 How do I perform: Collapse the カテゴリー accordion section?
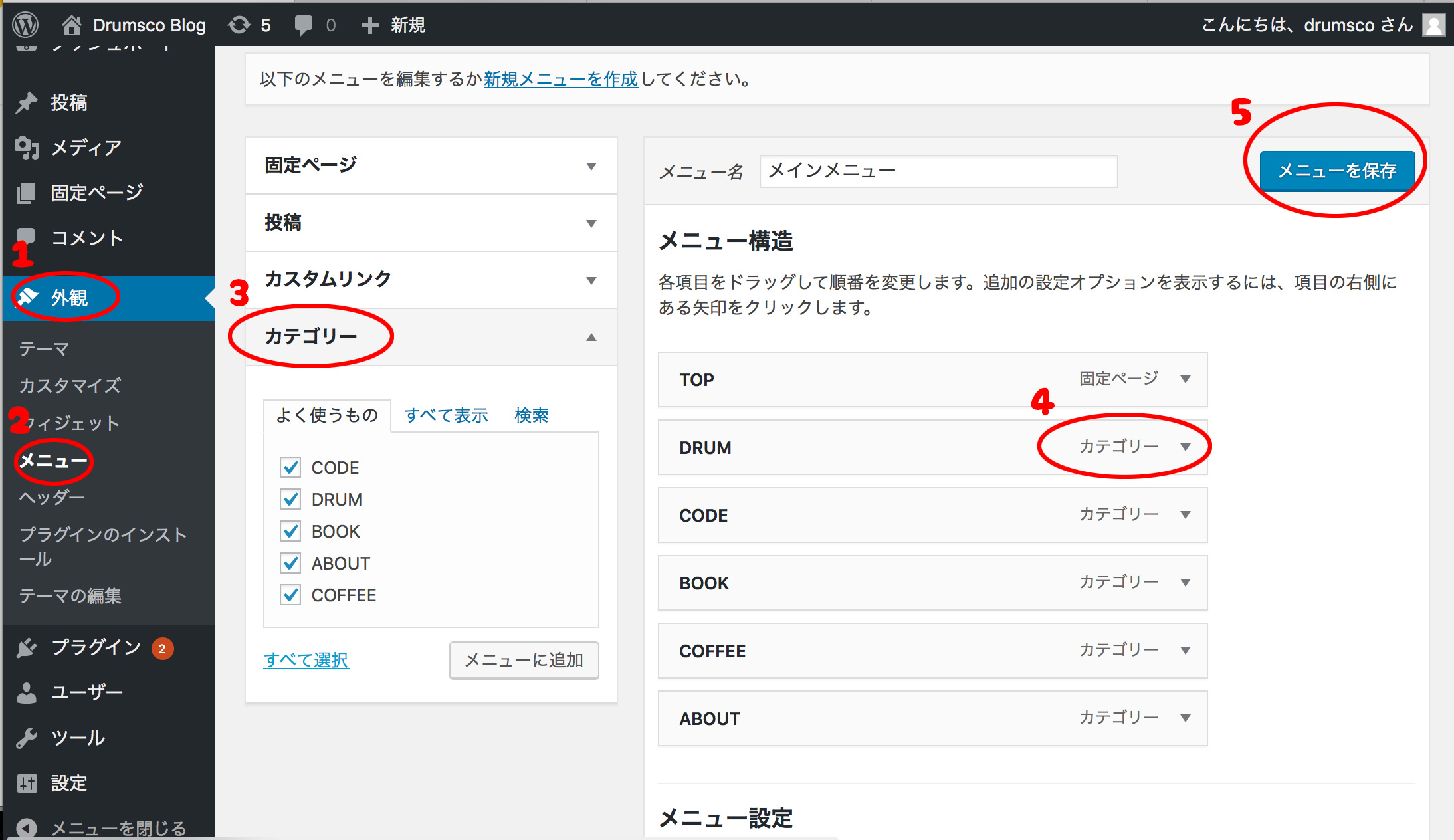tap(591, 337)
